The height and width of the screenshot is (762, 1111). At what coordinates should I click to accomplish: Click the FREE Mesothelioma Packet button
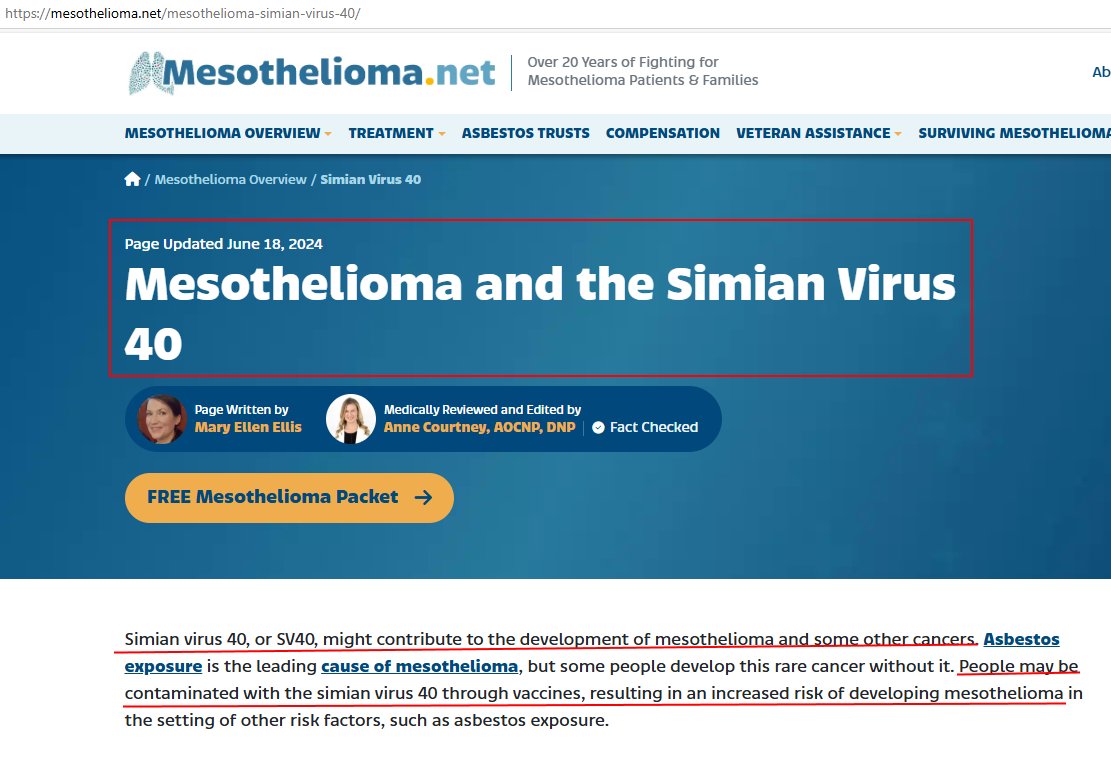point(289,497)
